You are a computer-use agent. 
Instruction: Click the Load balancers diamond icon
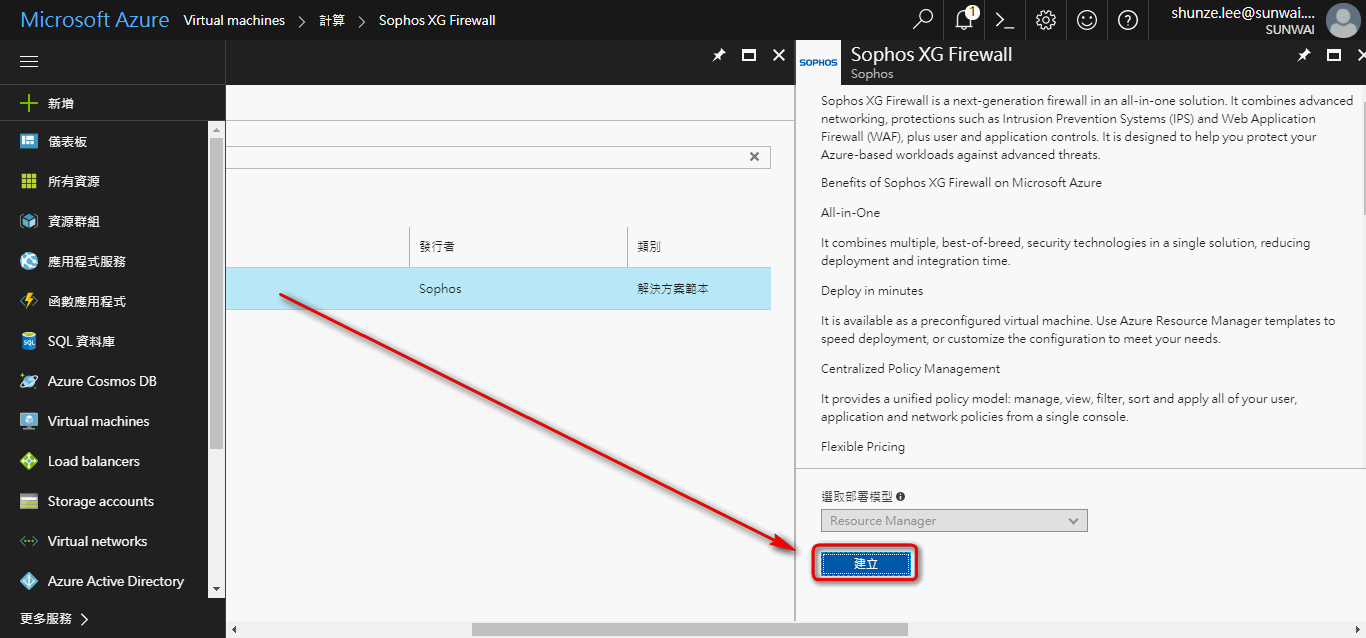point(29,461)
